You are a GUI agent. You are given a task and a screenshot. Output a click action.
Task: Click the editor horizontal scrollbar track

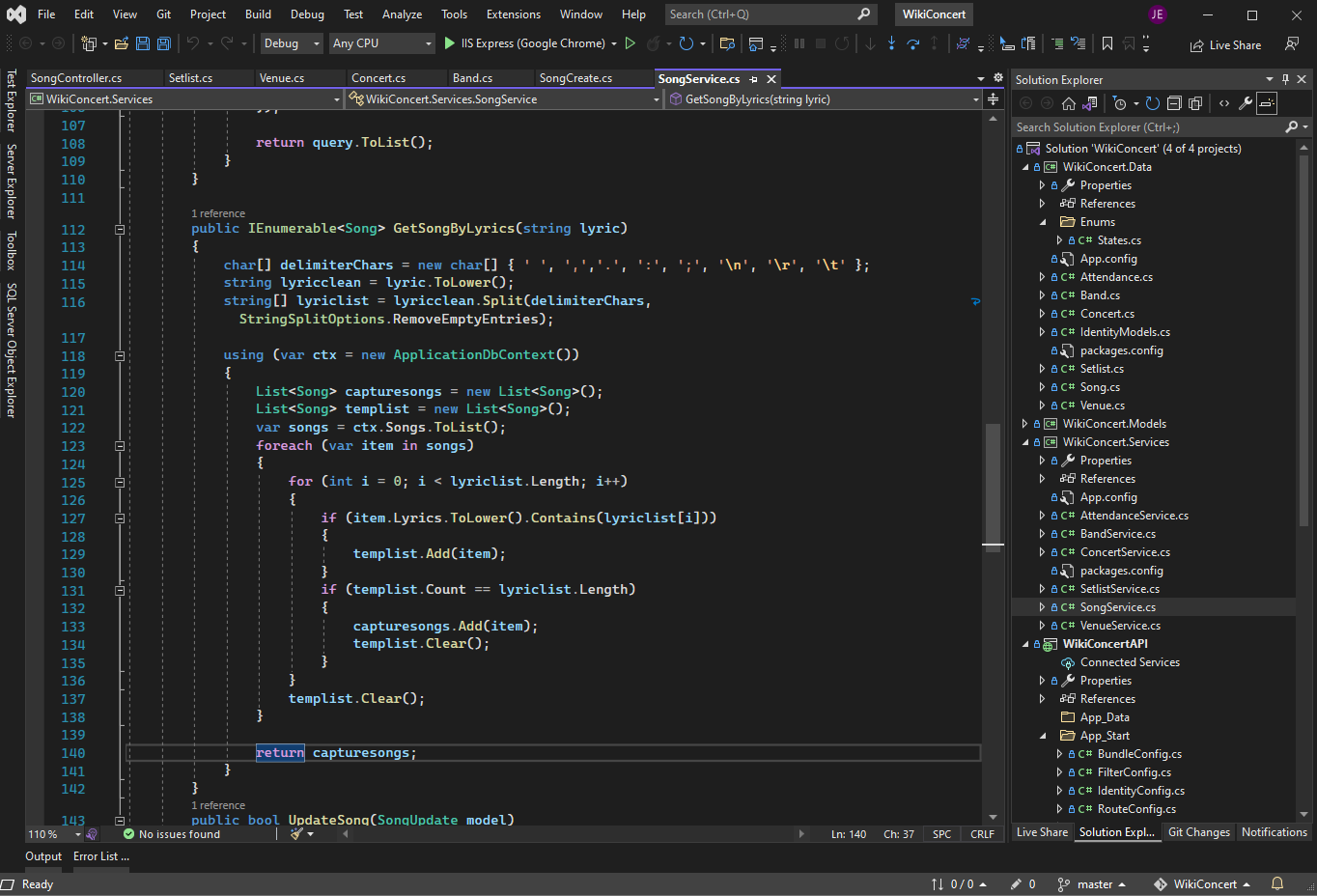[573, 834]
